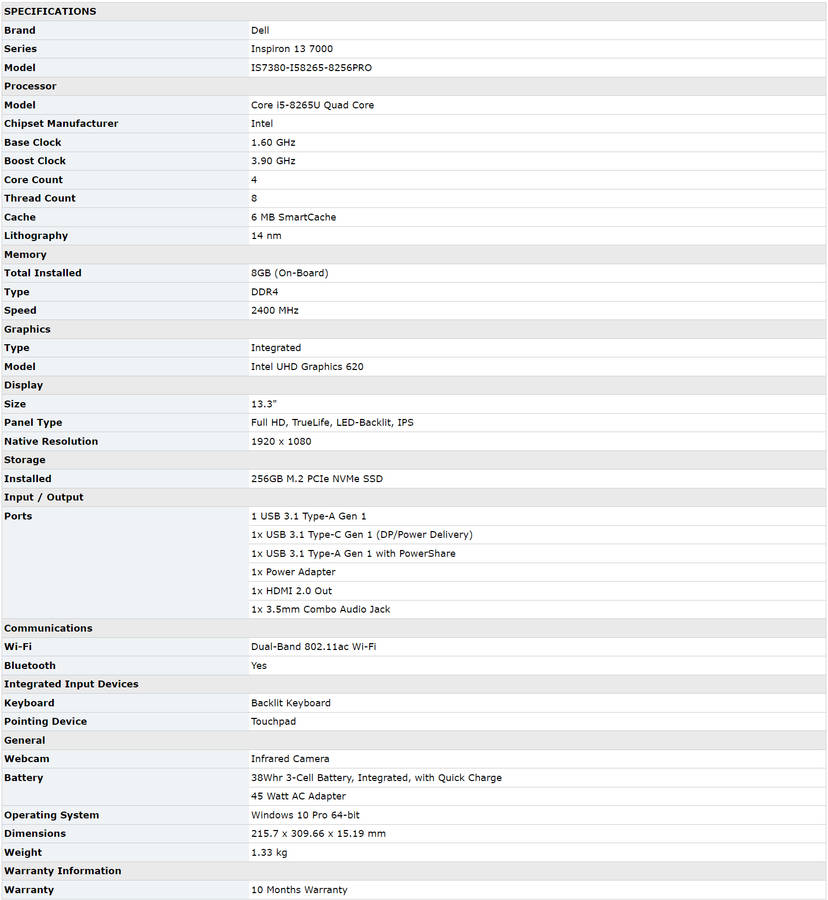Click the Memory section heading
Image resolution: width=828 pixels, height=900 pixels.
25,254
